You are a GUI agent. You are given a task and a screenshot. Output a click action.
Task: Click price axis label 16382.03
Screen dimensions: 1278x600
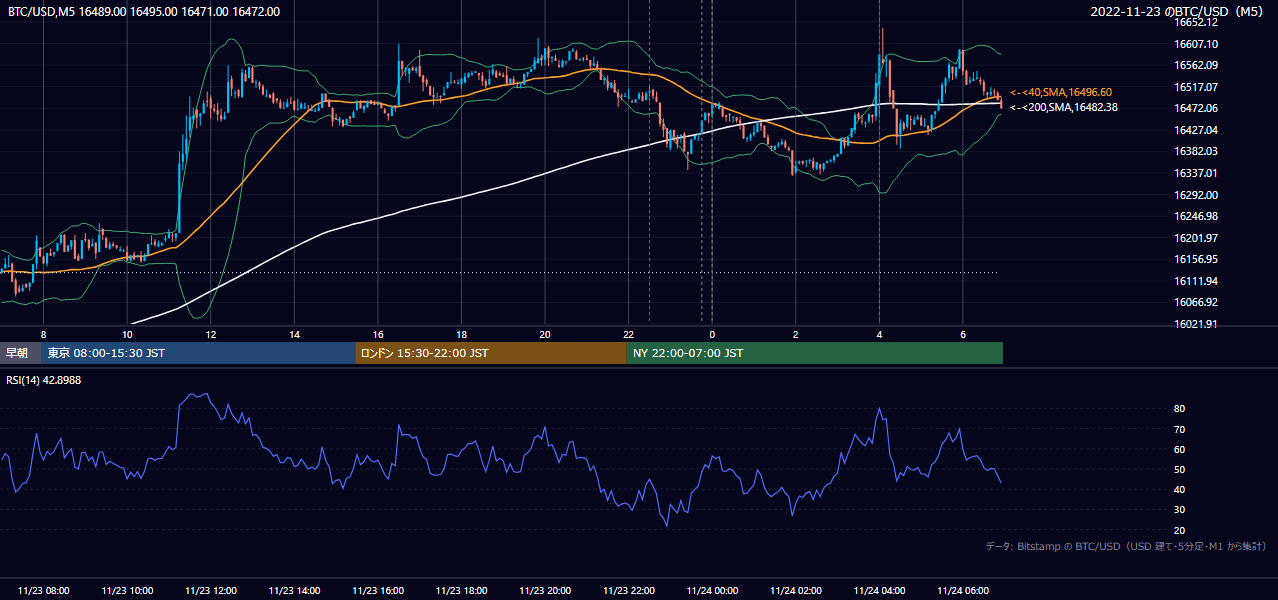click(1195, 151)
